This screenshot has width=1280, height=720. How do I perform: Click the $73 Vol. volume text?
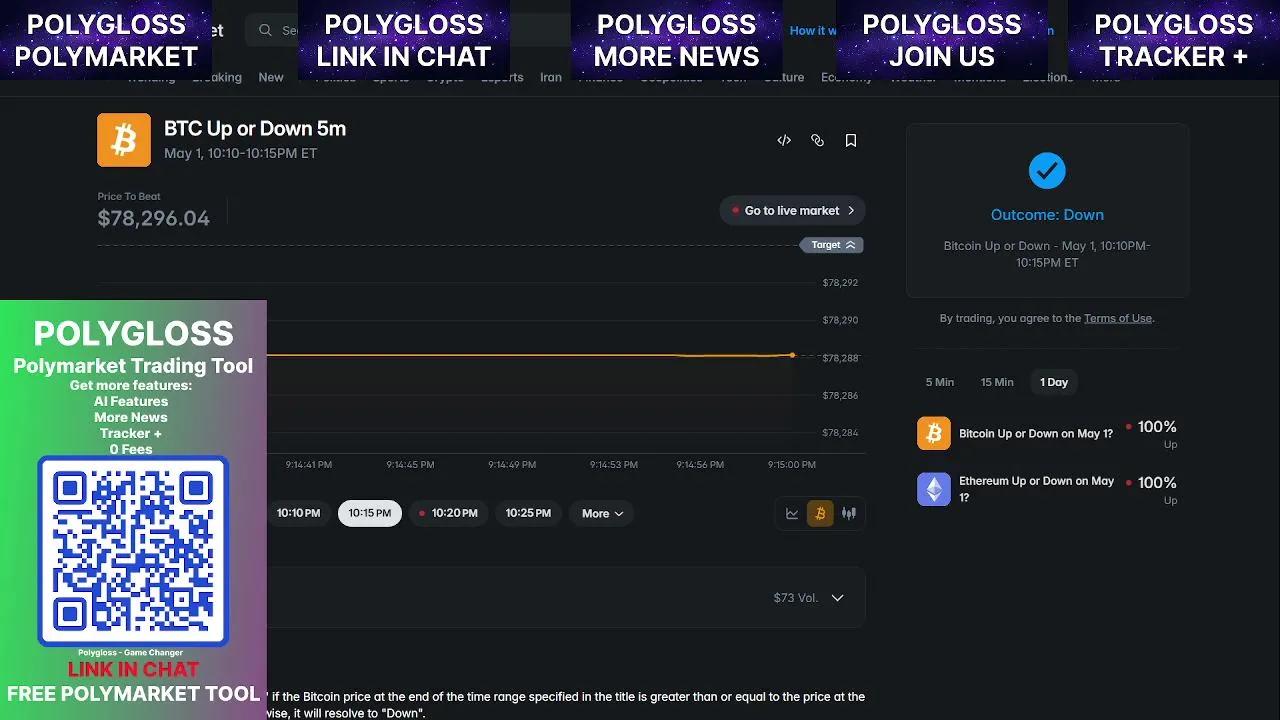796,598
